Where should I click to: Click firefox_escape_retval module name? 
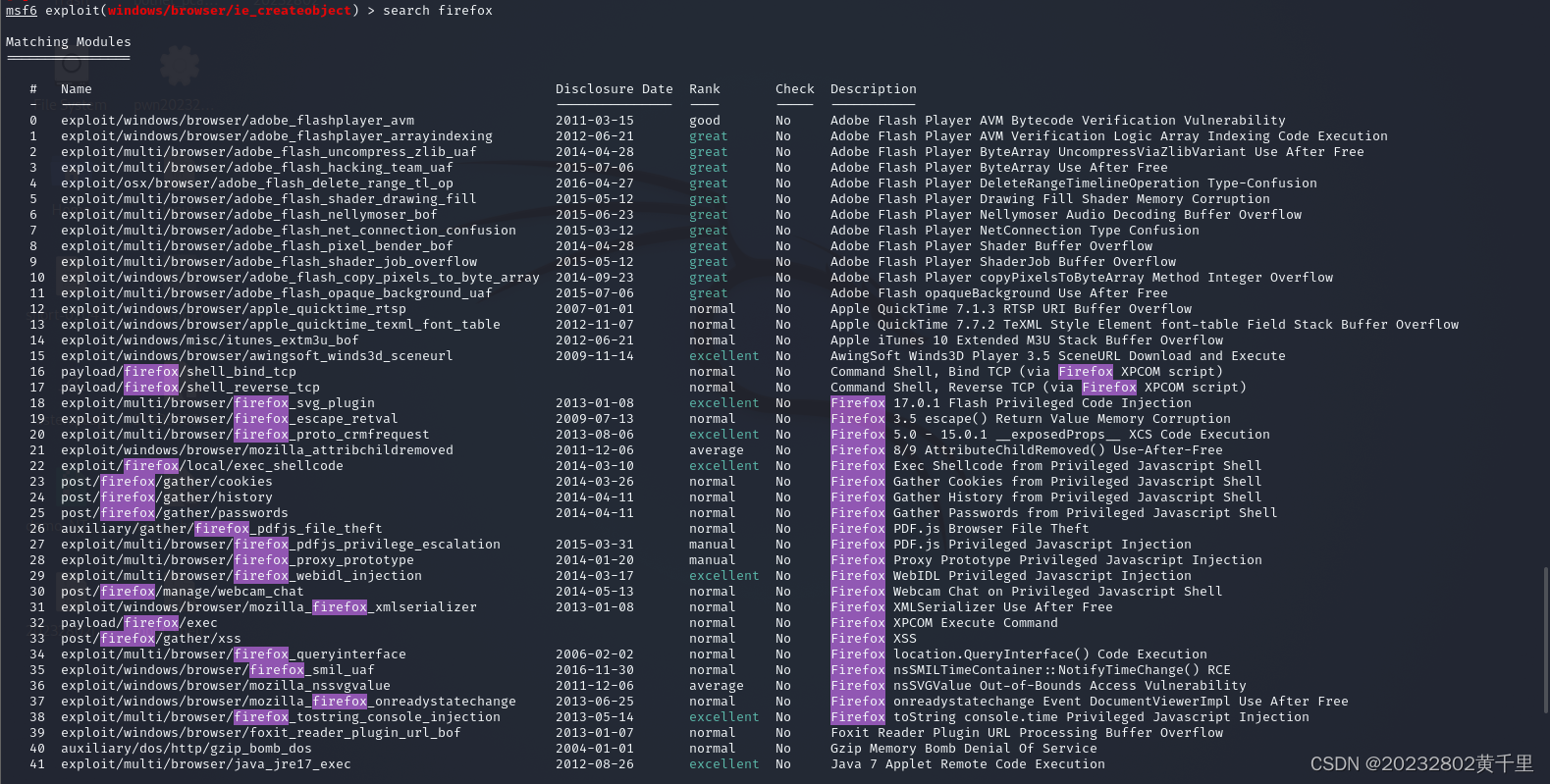click(x=230, y=419)
